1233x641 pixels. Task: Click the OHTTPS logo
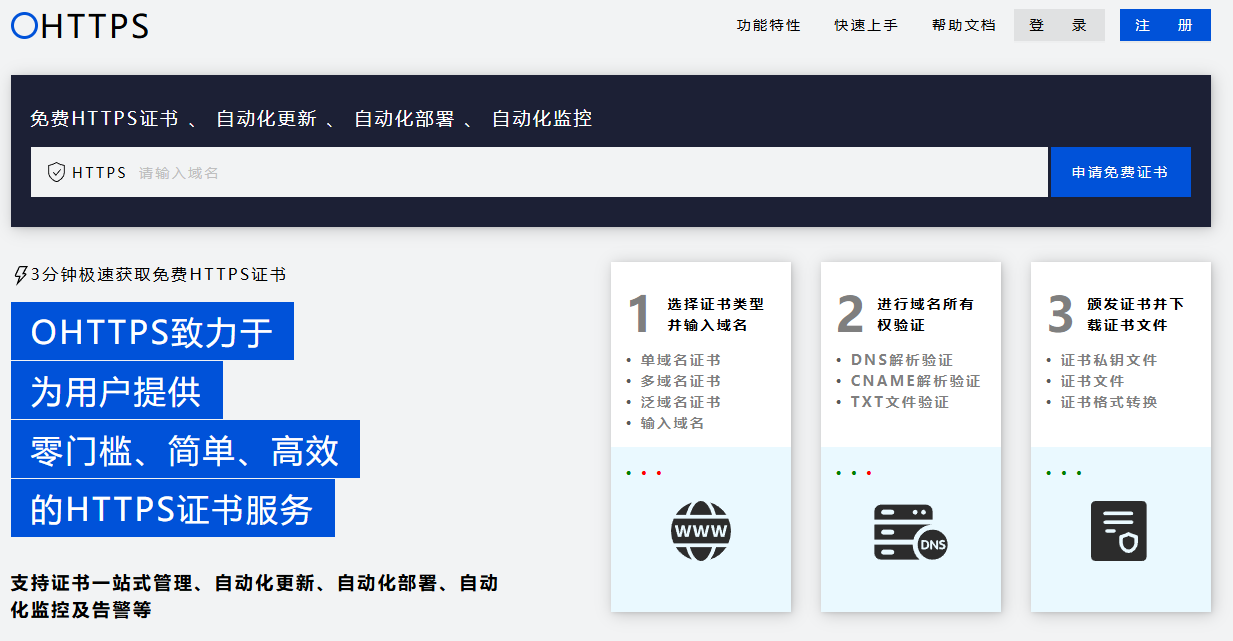click(80, 26)
